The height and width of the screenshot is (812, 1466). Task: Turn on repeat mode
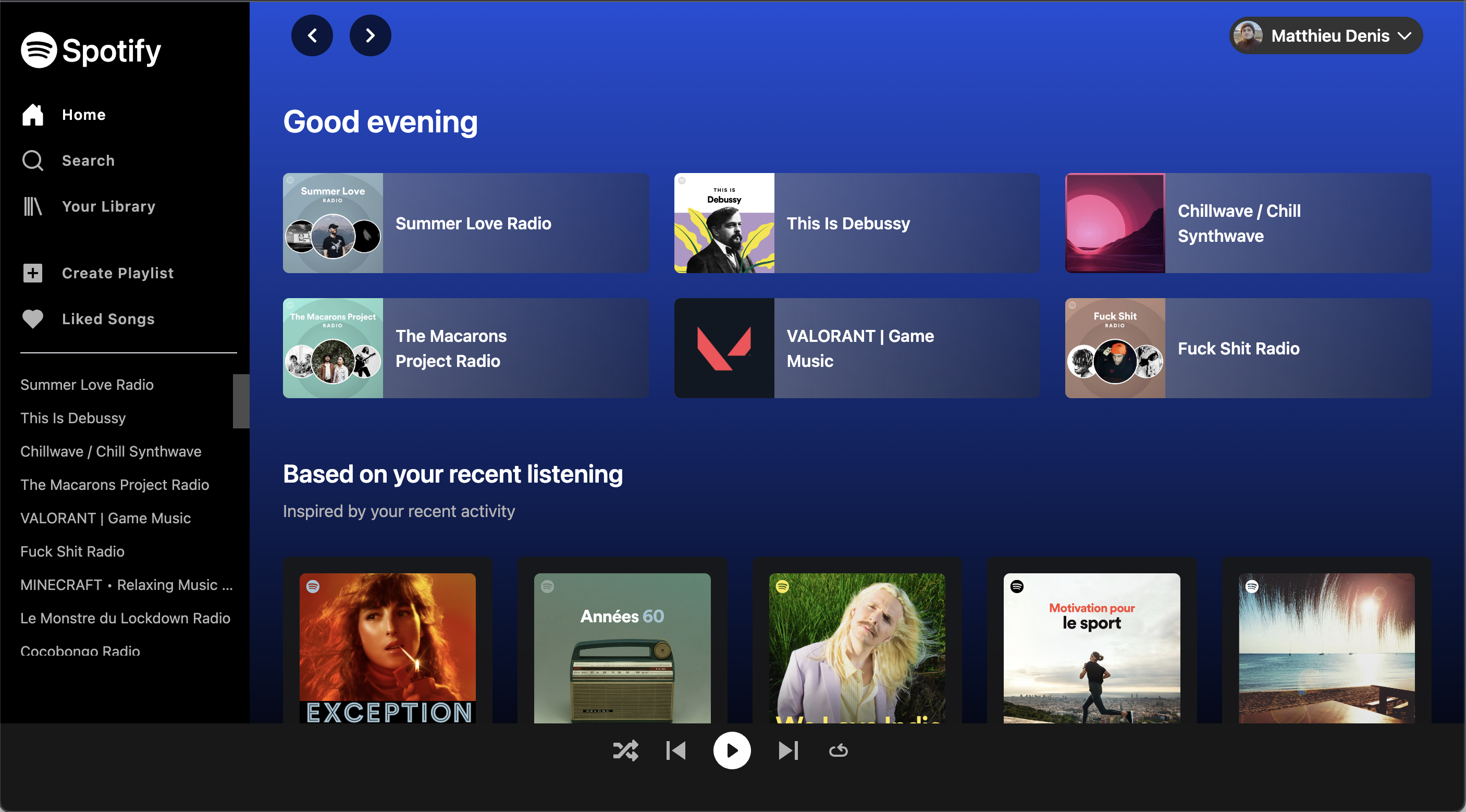coord(837,751)
